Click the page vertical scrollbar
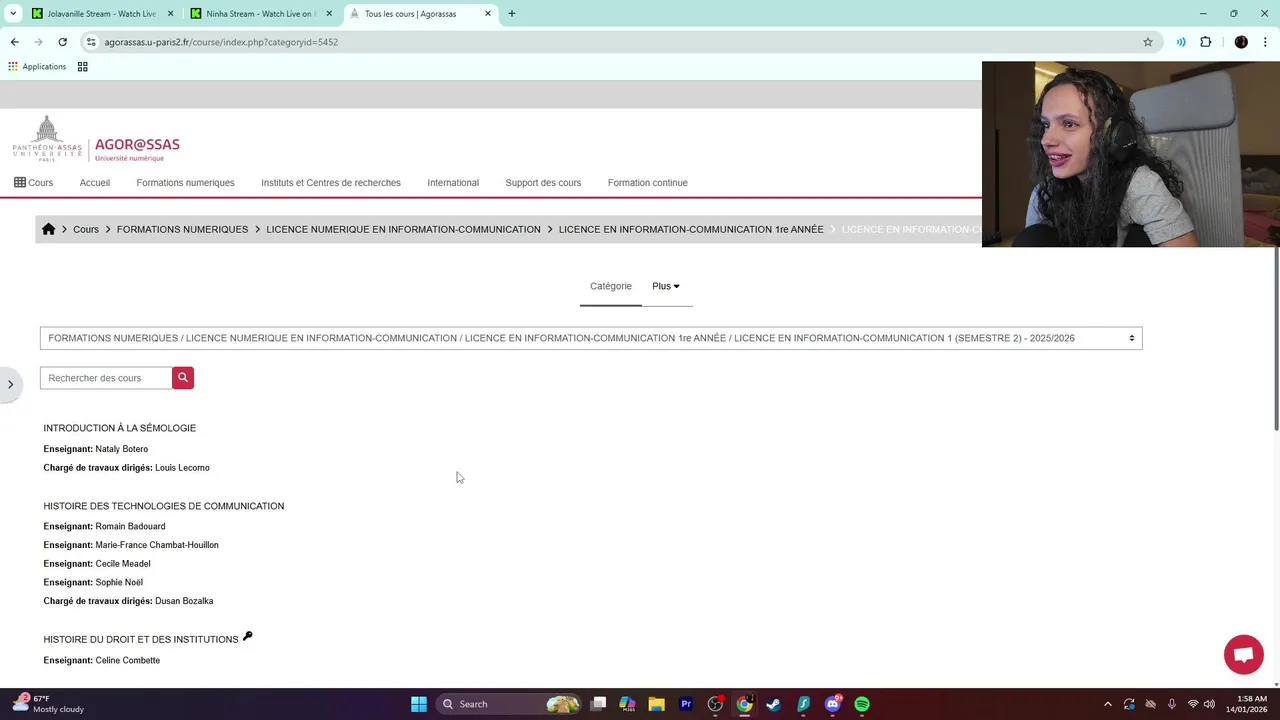Viewport: 1280px width, 720px height. pyautogui.click(x=1276, y=339)
